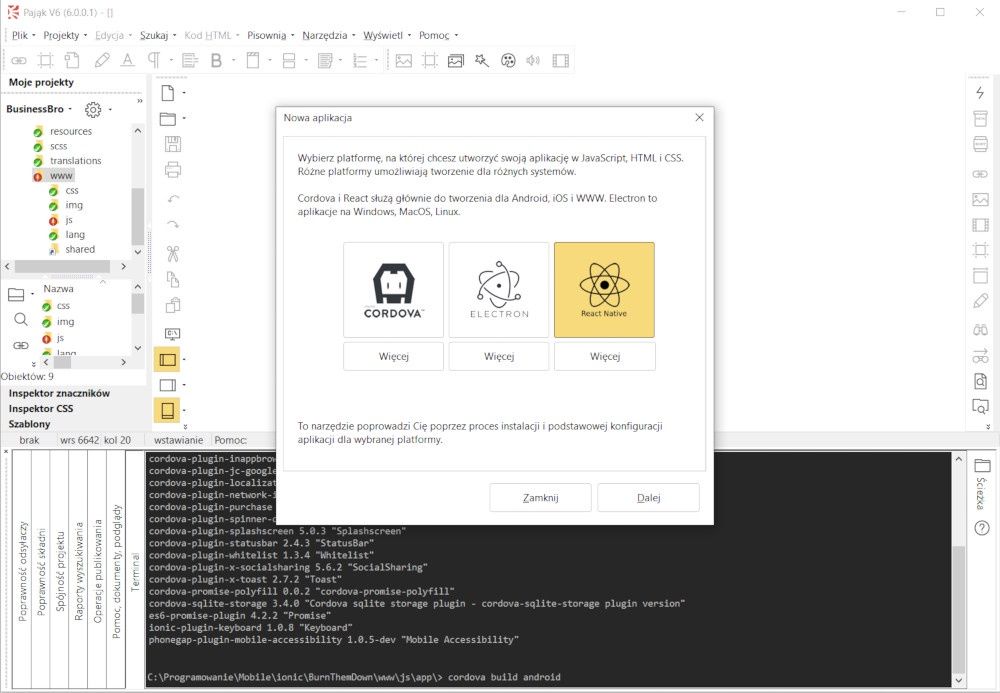Image resolution: width=1000 pixels, height=693 pixels.
Task: Click the magic wand toolbar icon
Action: 482,61
